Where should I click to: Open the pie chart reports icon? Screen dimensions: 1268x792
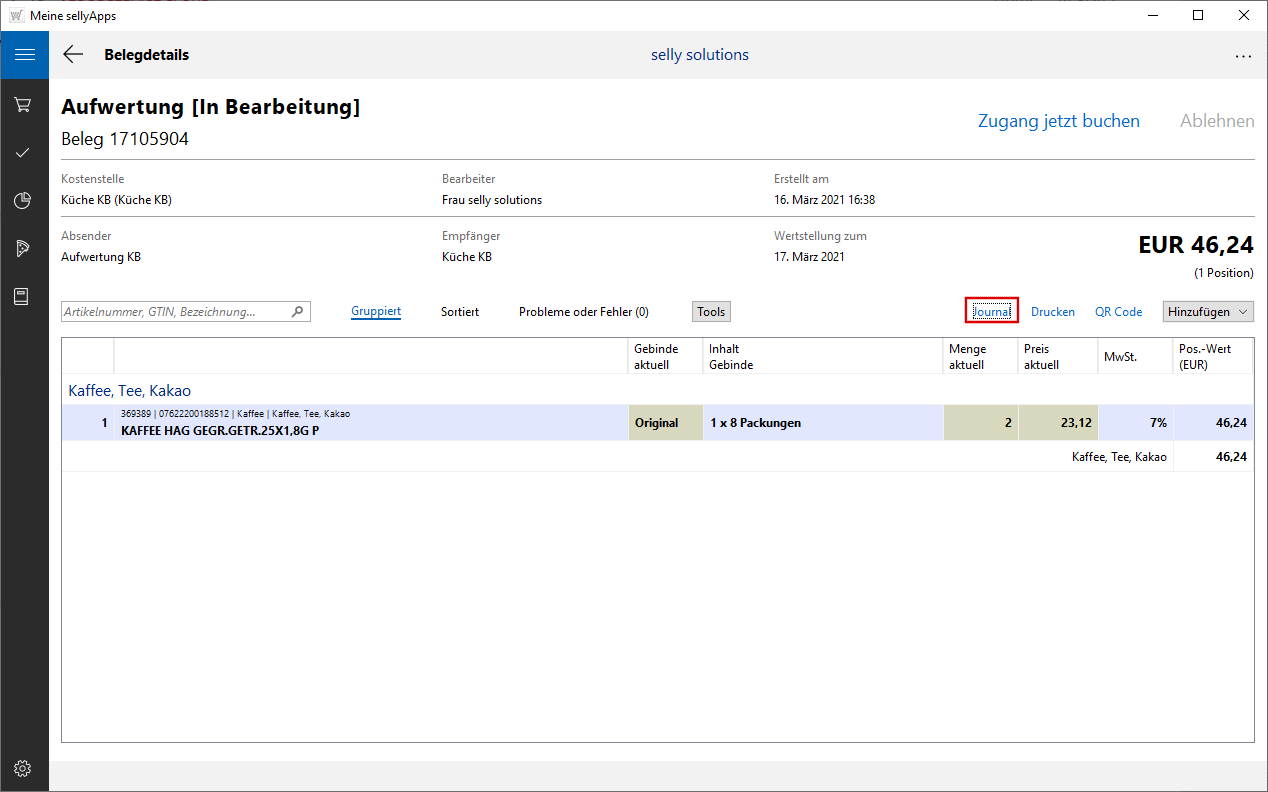point(23,201)
